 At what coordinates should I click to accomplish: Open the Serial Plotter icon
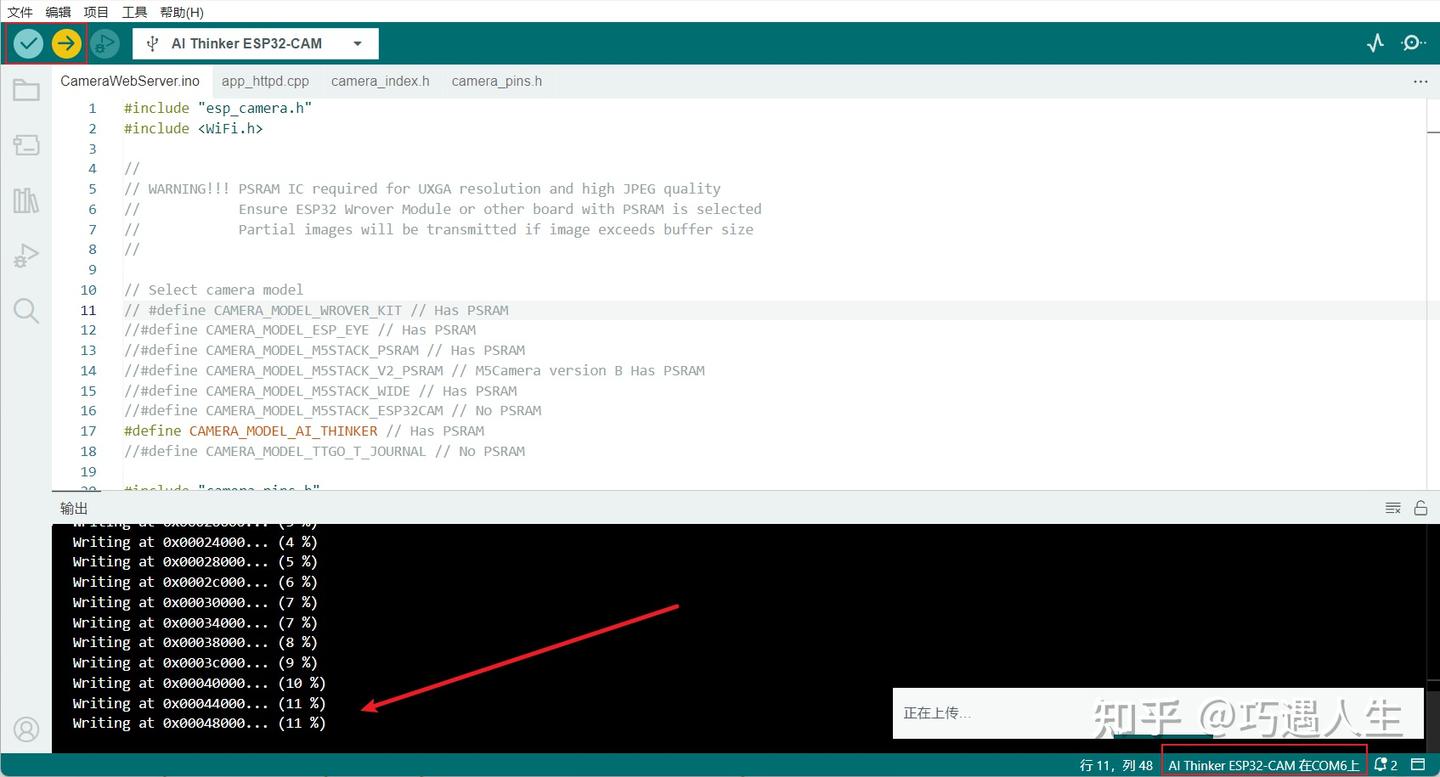click(x=1375, y=43)
